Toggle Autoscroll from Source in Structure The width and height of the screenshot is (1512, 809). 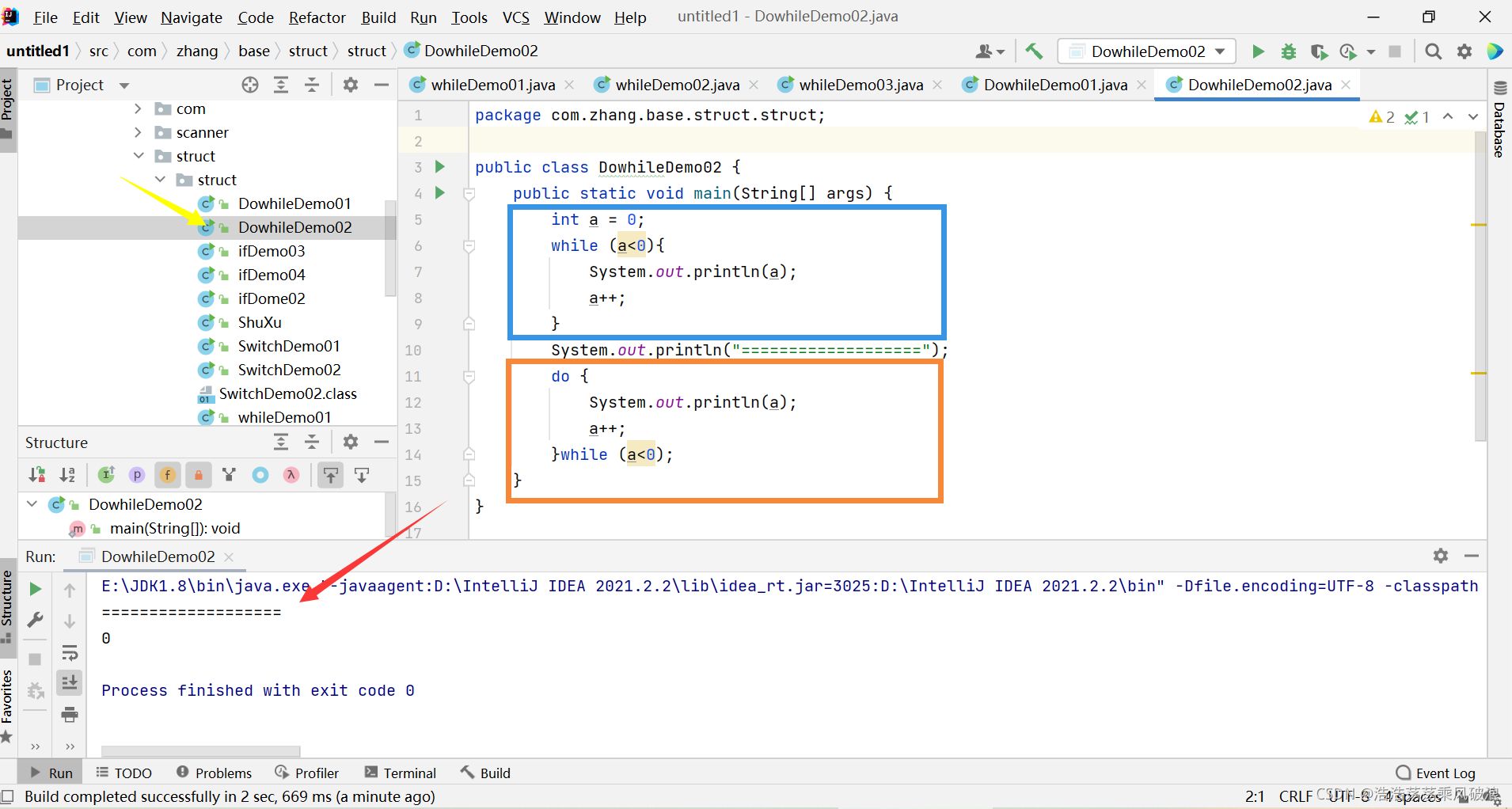pos(362,475)
